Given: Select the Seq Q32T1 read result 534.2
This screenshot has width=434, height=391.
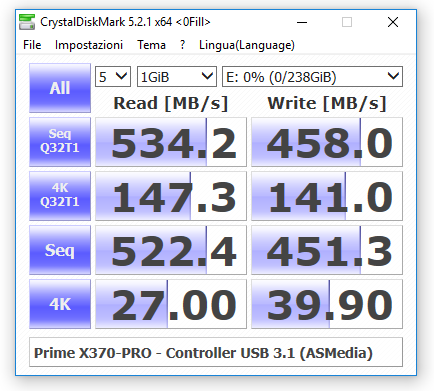Looking at the screenshot, I should click(x=171, y=142).
